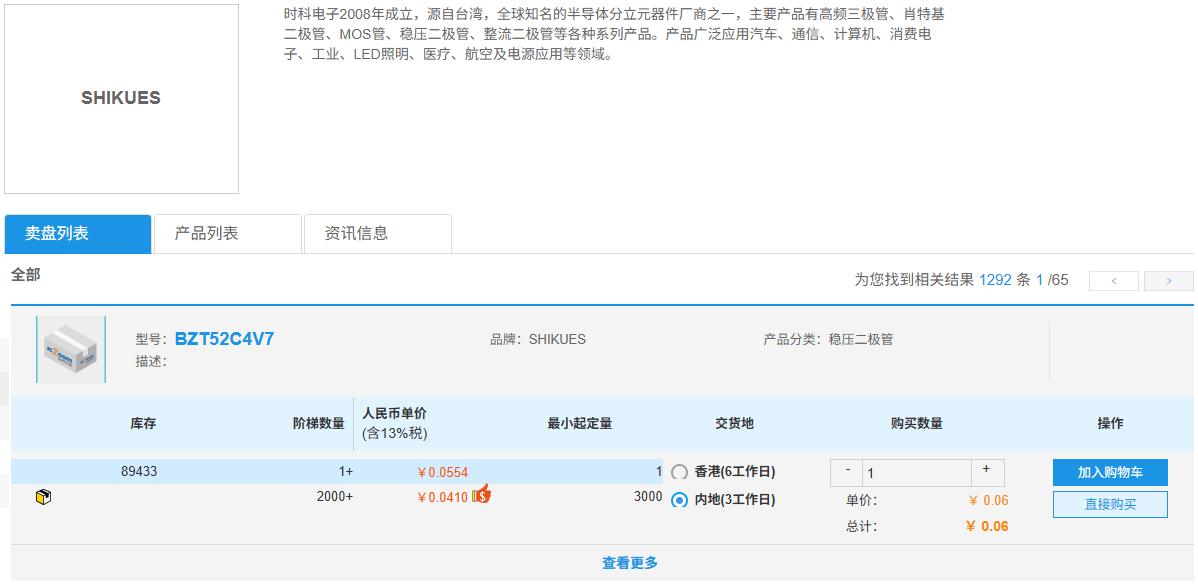
Task: Add BZT52C4V7 to cart with 加入购物车
Action: [1110, 472]
